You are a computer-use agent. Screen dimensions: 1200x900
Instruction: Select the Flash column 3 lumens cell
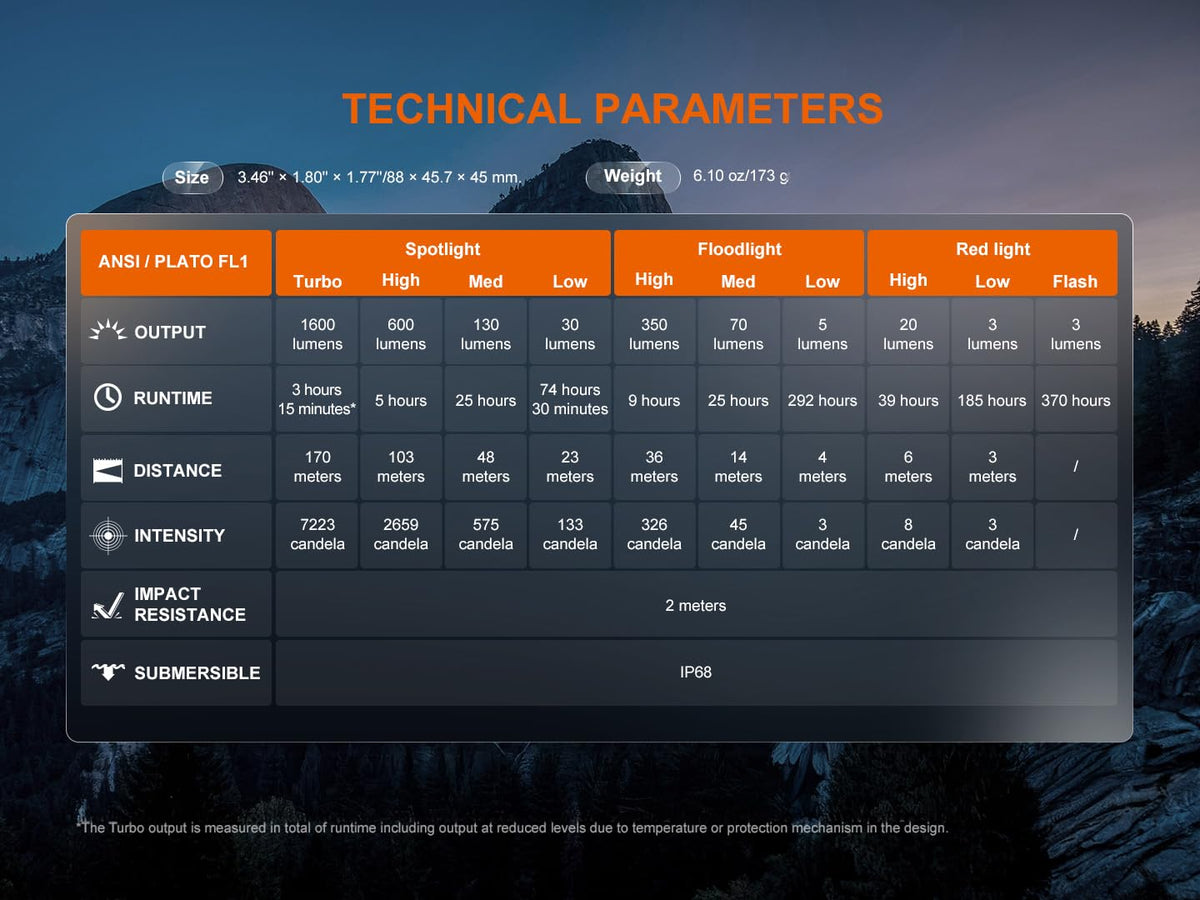[1075, 334]
